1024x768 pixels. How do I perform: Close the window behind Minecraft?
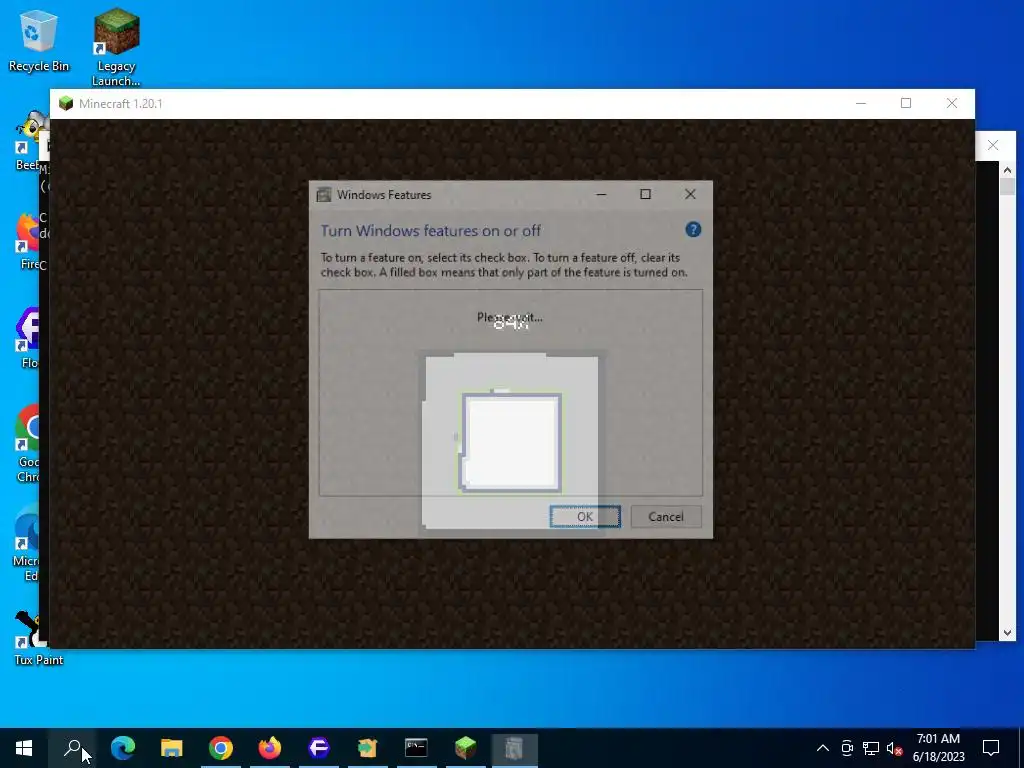(x=993, y=145)
